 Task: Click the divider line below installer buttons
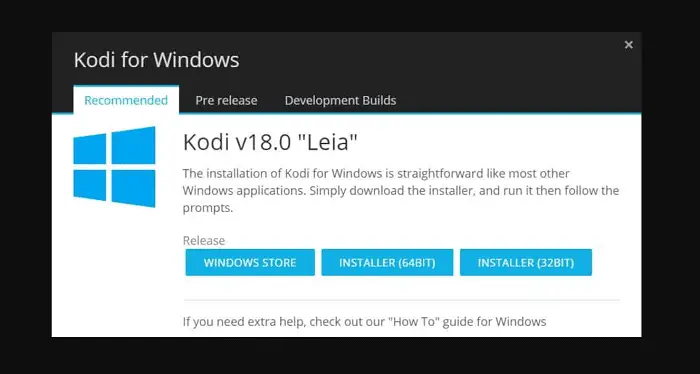401,300
